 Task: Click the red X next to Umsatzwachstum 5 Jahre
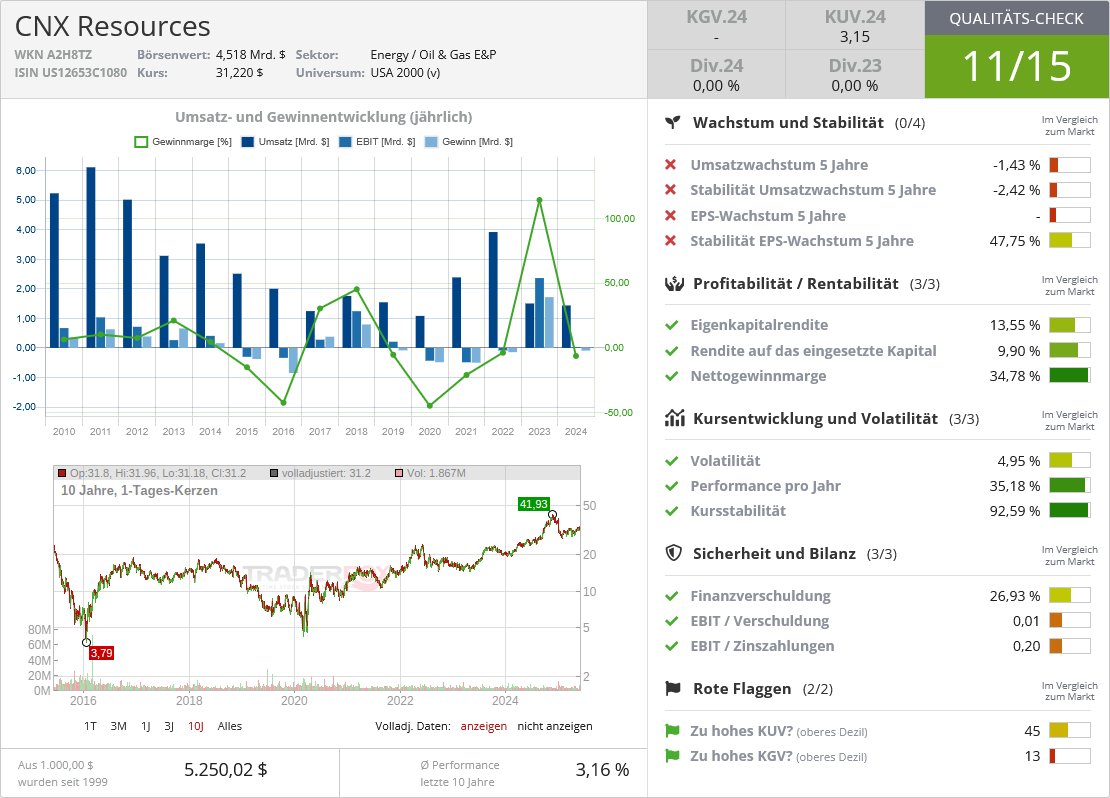pyautogui.click(x=671, y=165)
